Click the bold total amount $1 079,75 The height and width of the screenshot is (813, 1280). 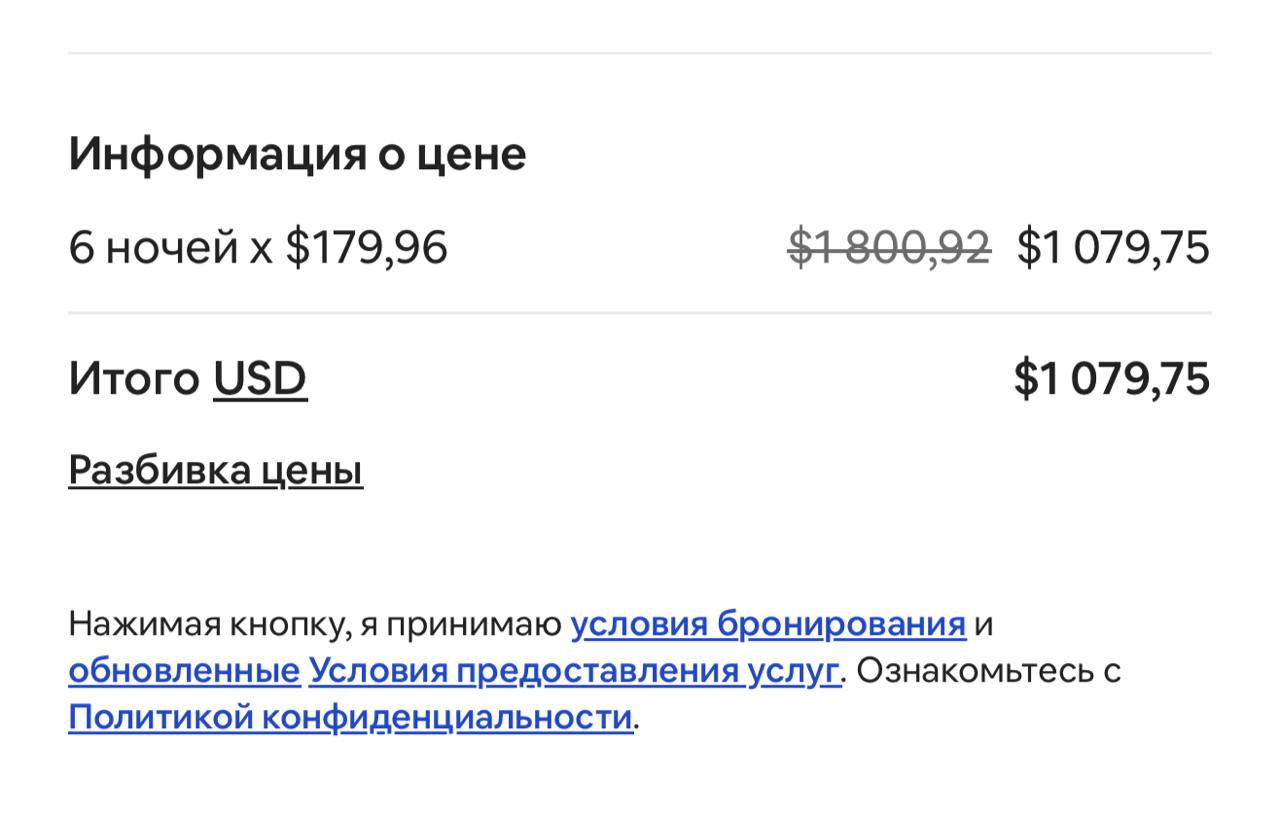click(x=1111, y=379)
